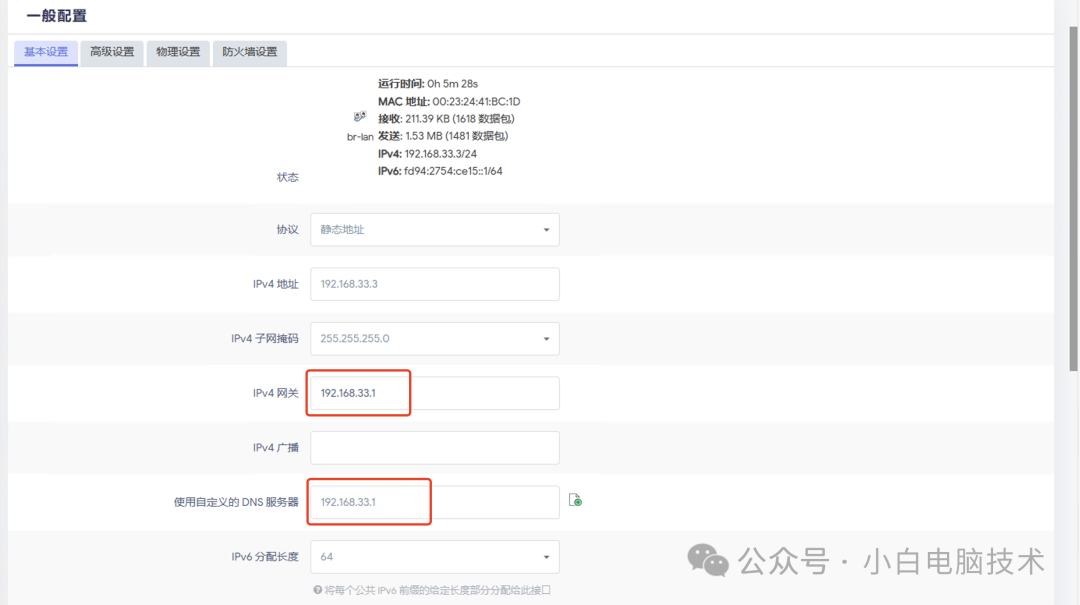
Task: Click the 自定义 DNS 服务器 input field
Action: pyautogui.click(x=435, y=502)
